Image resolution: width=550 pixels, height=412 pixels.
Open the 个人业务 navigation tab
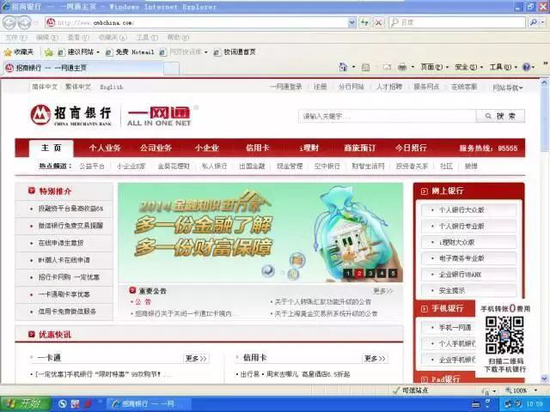(x=105, y=148)
